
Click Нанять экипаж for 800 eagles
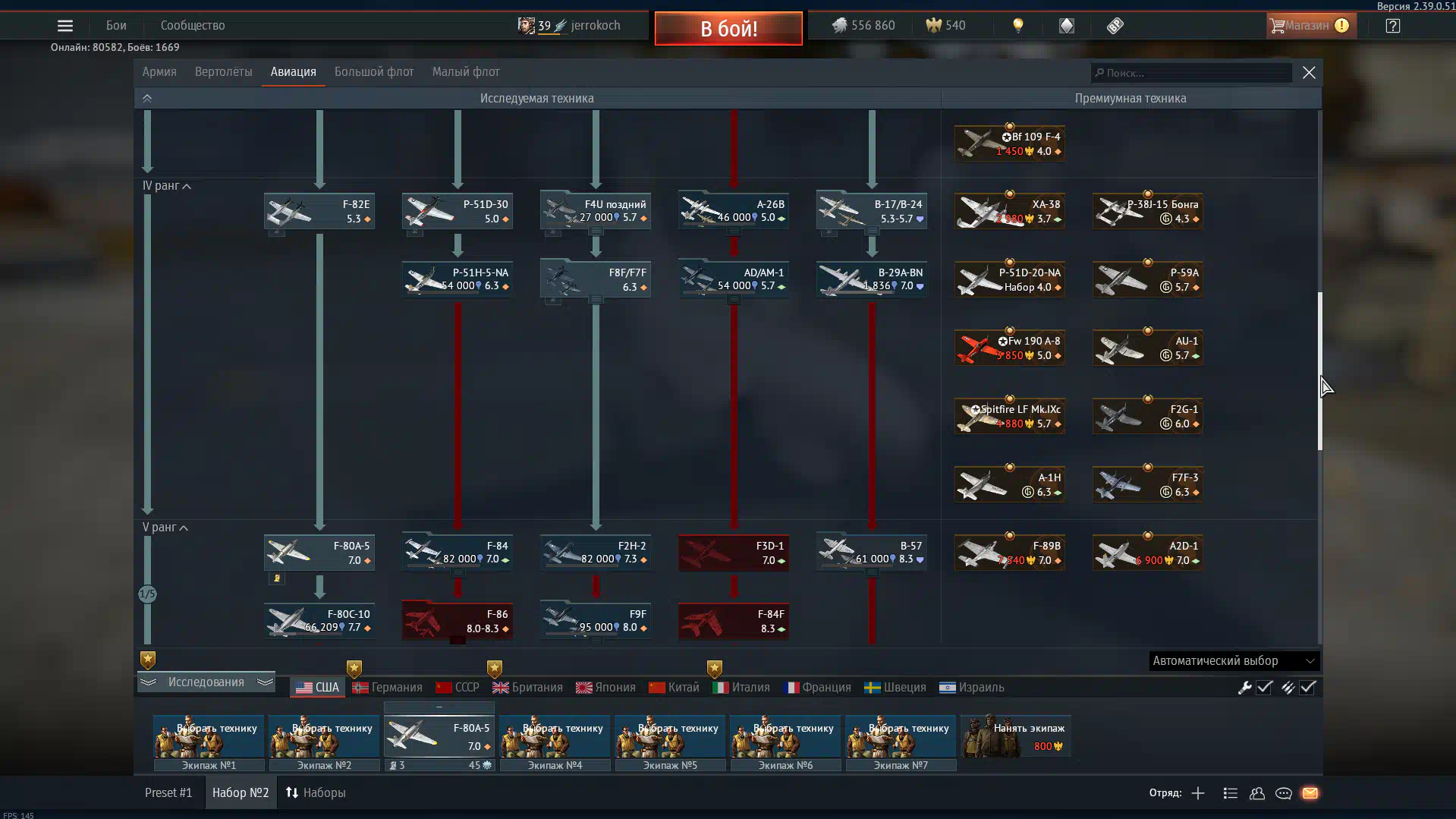[x=1016, y=736]
